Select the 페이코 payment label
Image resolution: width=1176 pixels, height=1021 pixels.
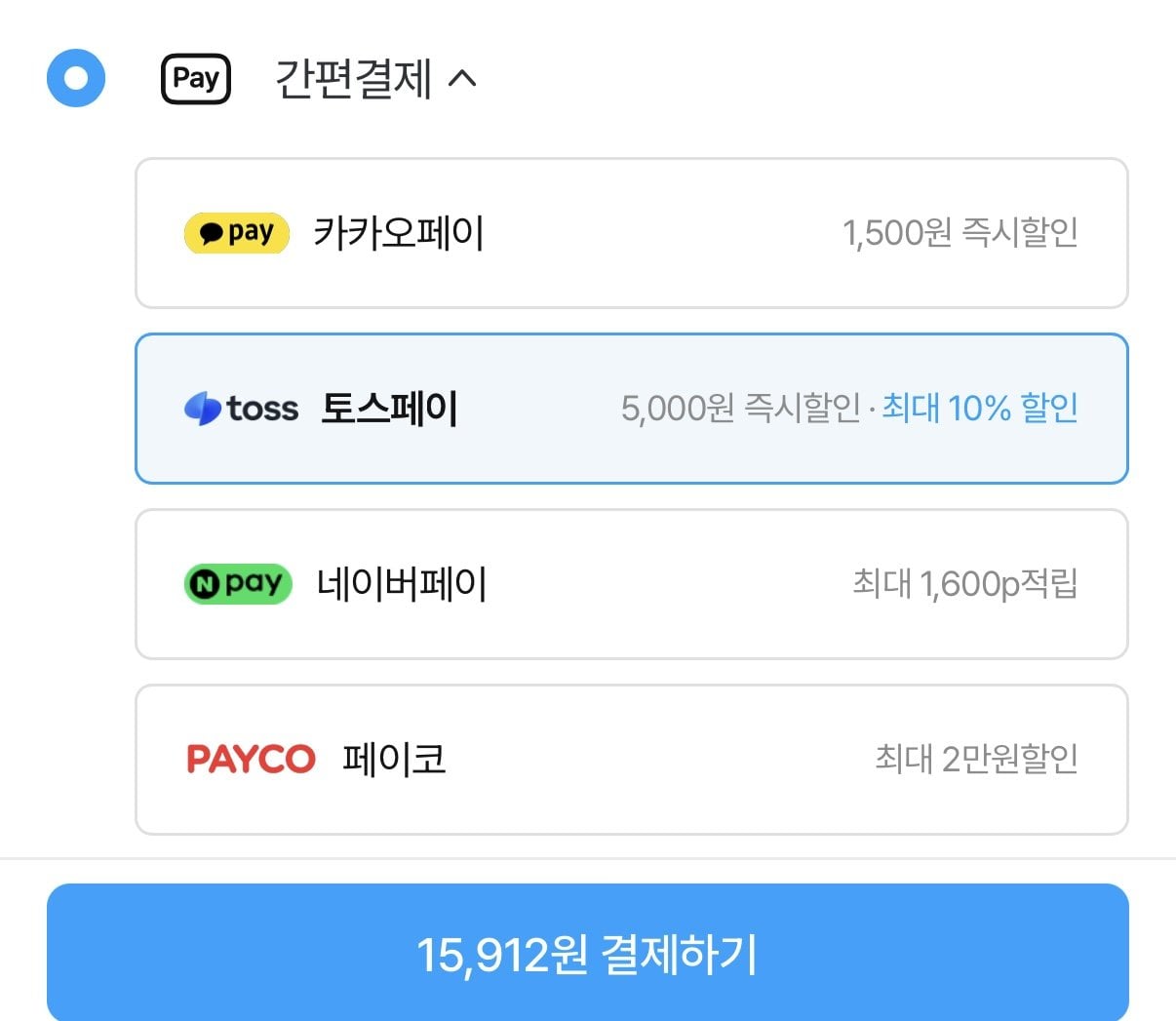point(394,760)
